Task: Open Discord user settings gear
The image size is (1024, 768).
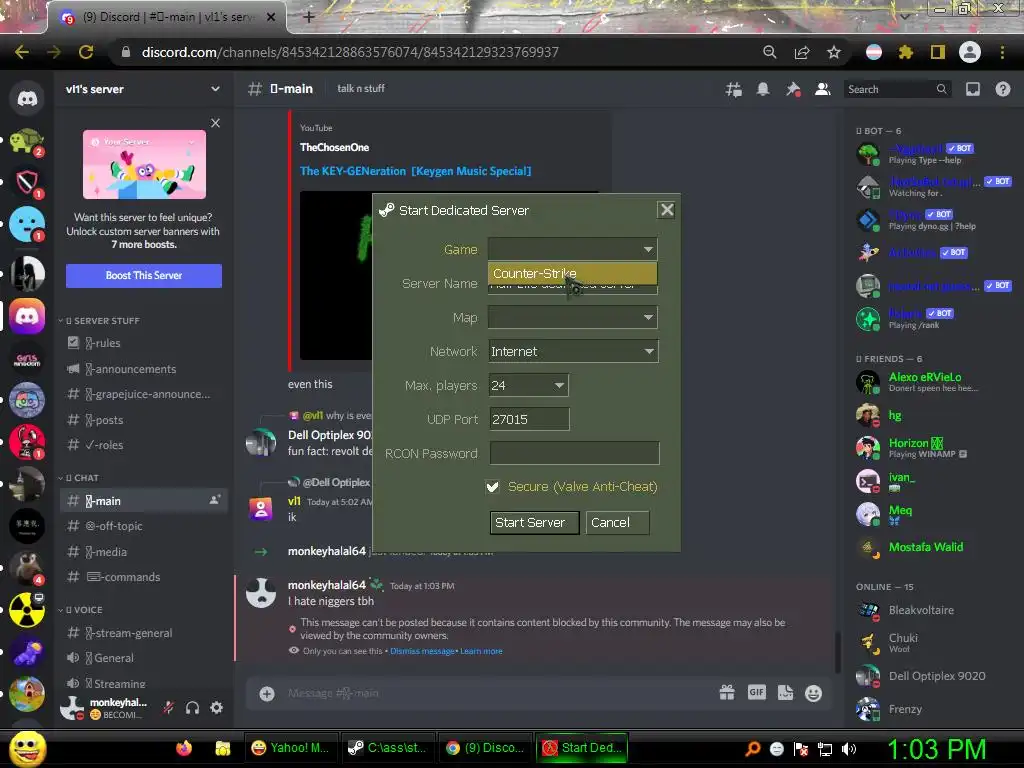Action: [x=216, y=707]
